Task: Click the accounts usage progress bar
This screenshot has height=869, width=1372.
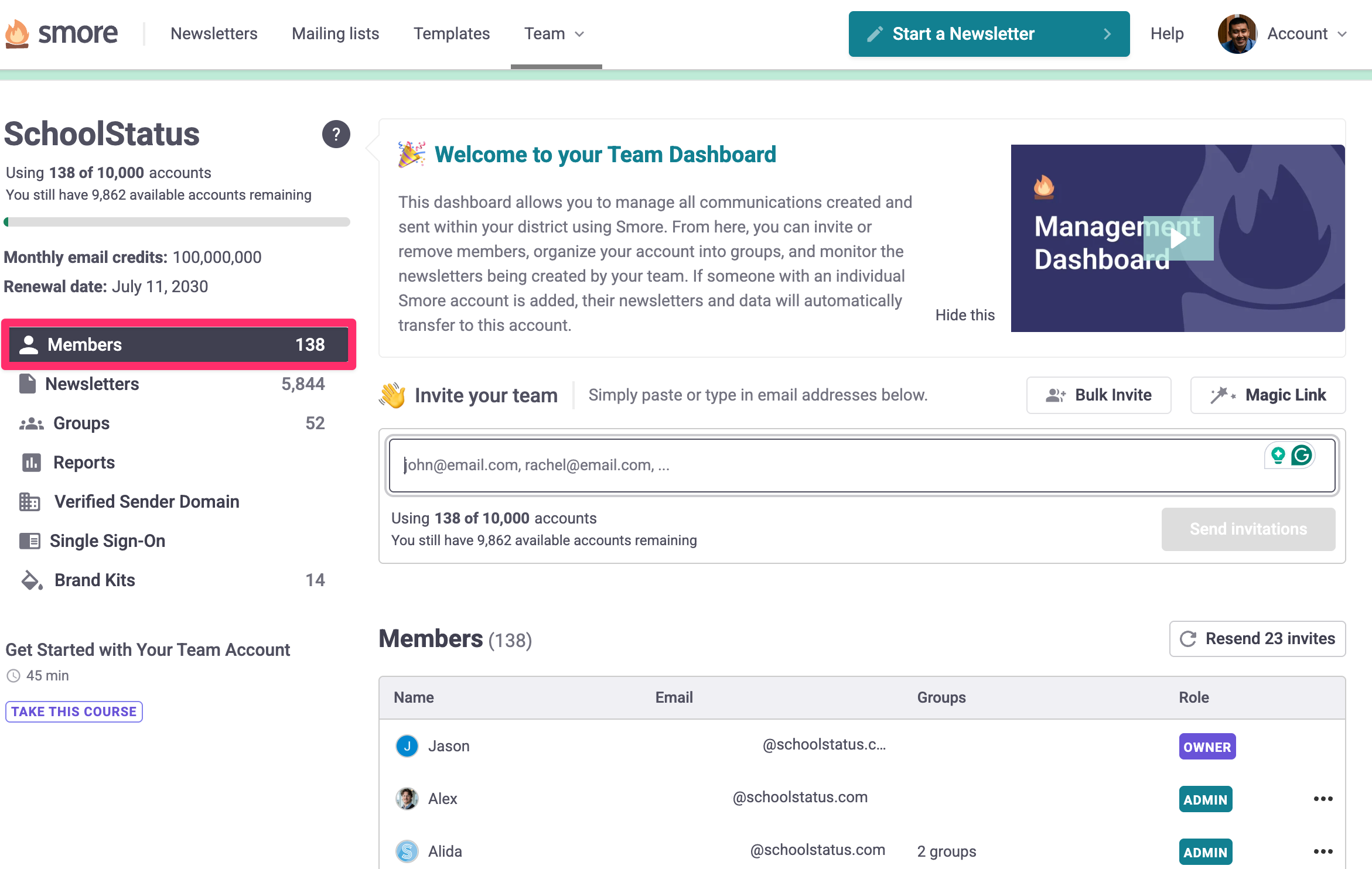Action: point(177,222)
